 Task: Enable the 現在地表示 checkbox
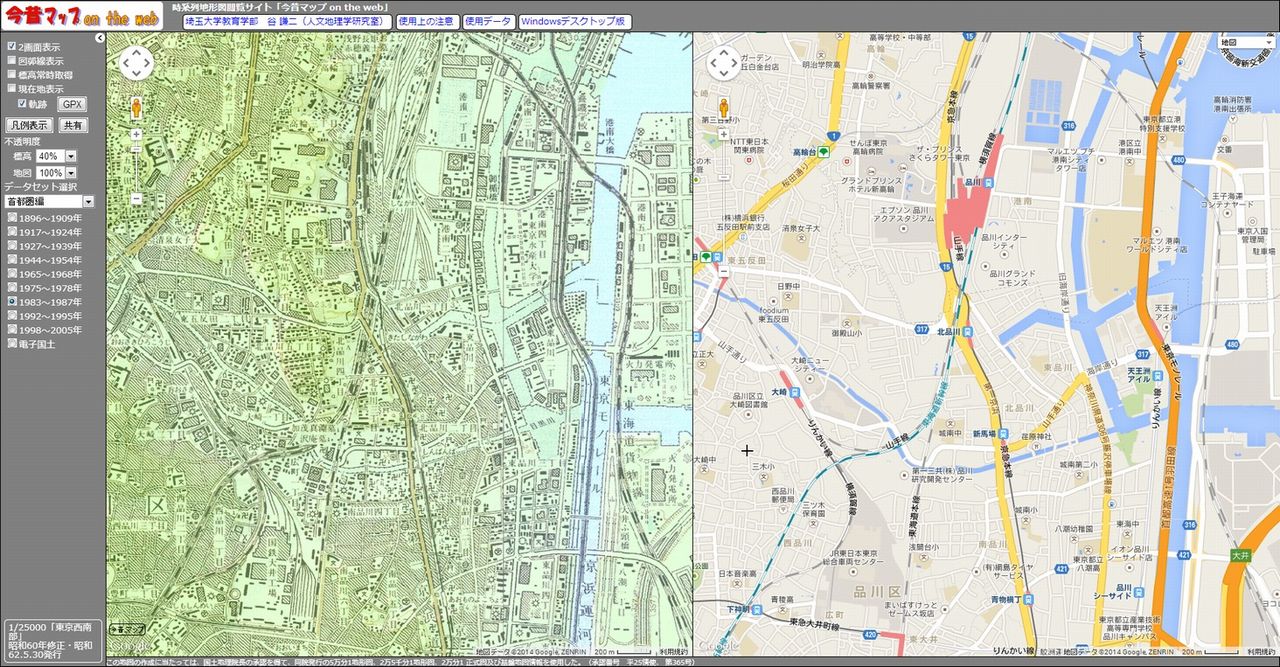(11, 88)
